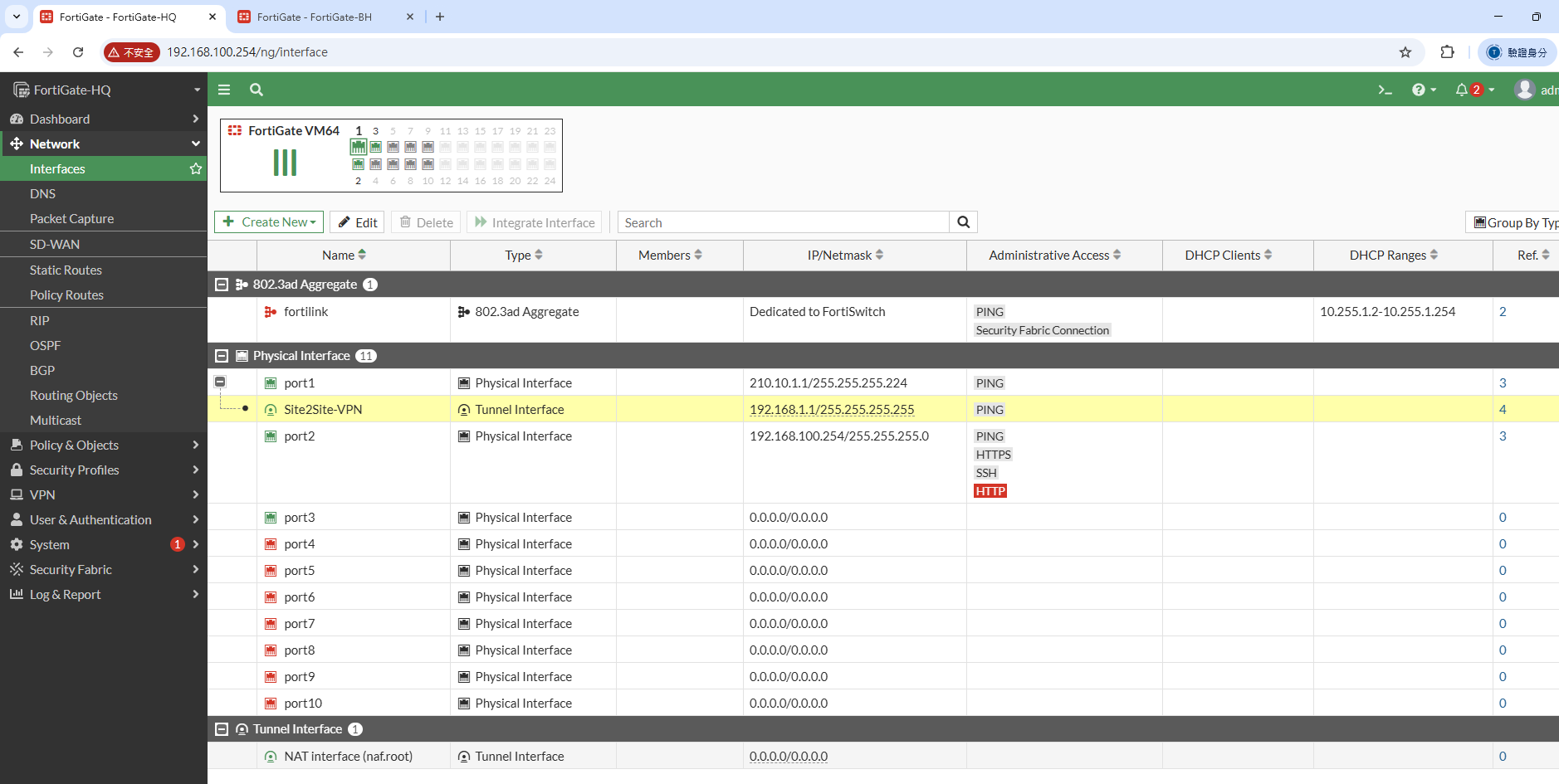Sort by the Name column arrows
The height and width of the screenshot is (784, 1559).
click(x=362, y=255)
